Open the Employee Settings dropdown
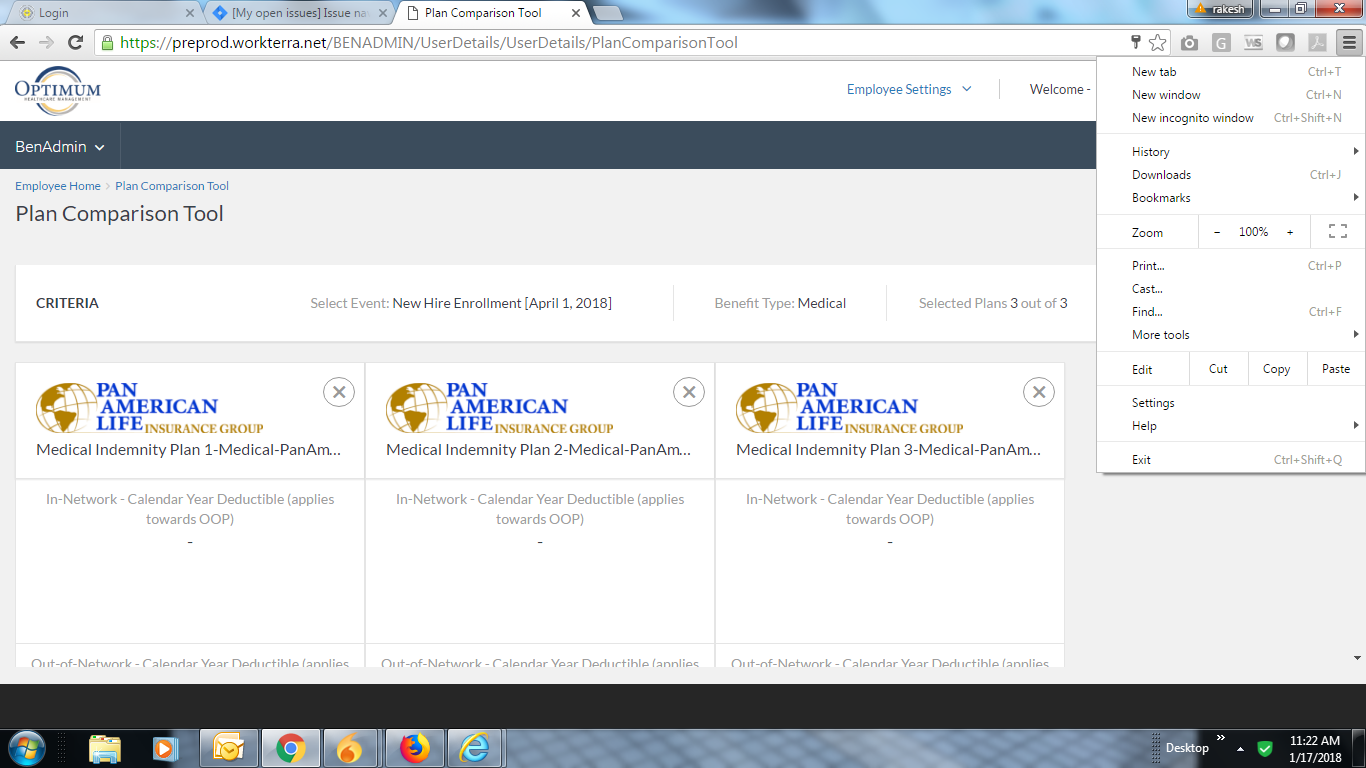The width and height of the screenshot is (1366, 768). 908,89
